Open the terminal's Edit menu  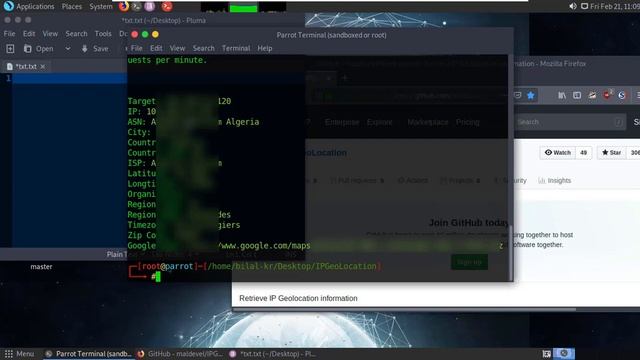156,48
